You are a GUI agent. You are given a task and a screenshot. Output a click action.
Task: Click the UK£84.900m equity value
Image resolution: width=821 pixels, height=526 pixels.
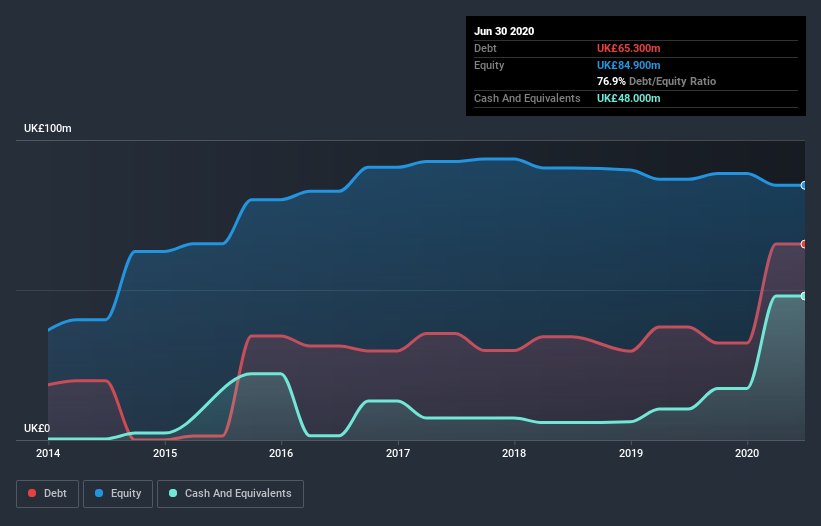628,65
